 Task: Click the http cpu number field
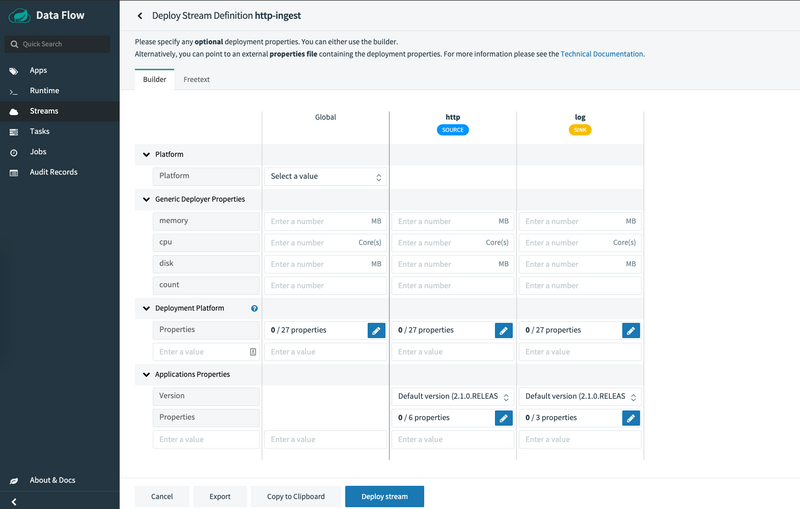click(x=453, y=243)
